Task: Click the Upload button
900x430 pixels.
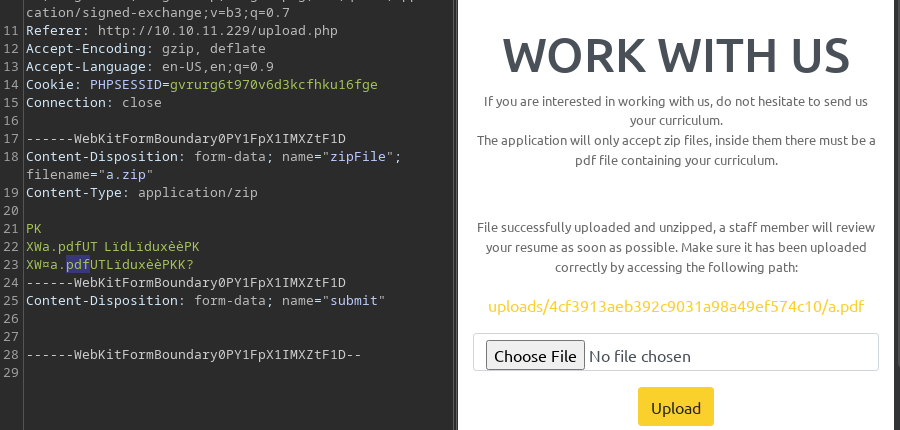Action: pyautogui.click(x=676, y=407)
